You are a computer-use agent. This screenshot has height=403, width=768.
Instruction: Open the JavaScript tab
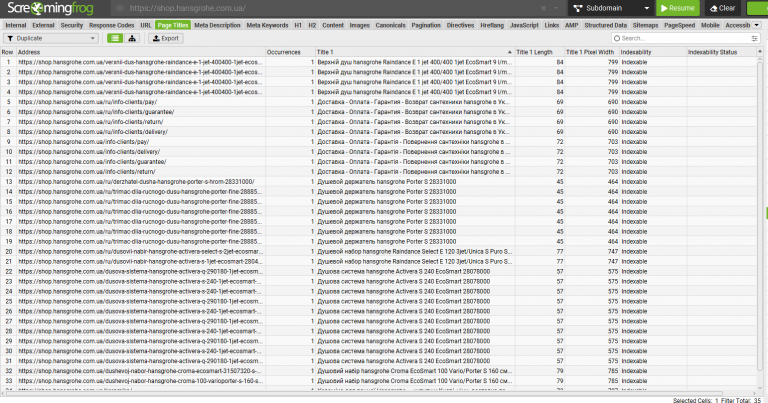point(524,25)
